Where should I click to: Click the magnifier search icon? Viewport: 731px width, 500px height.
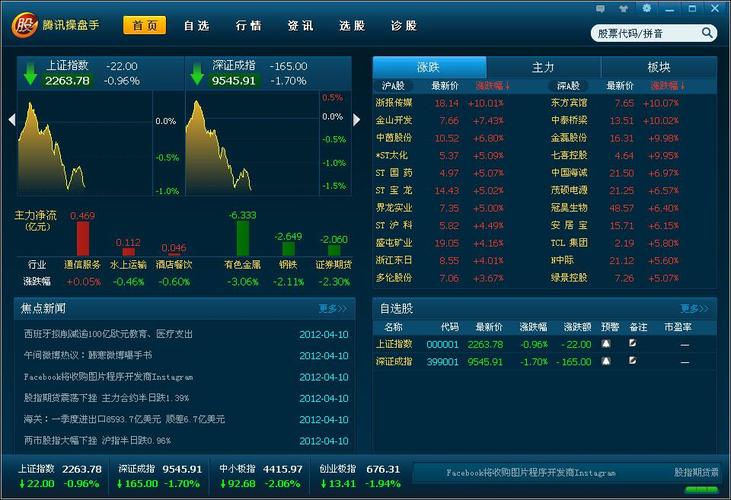tap(706, 33)
